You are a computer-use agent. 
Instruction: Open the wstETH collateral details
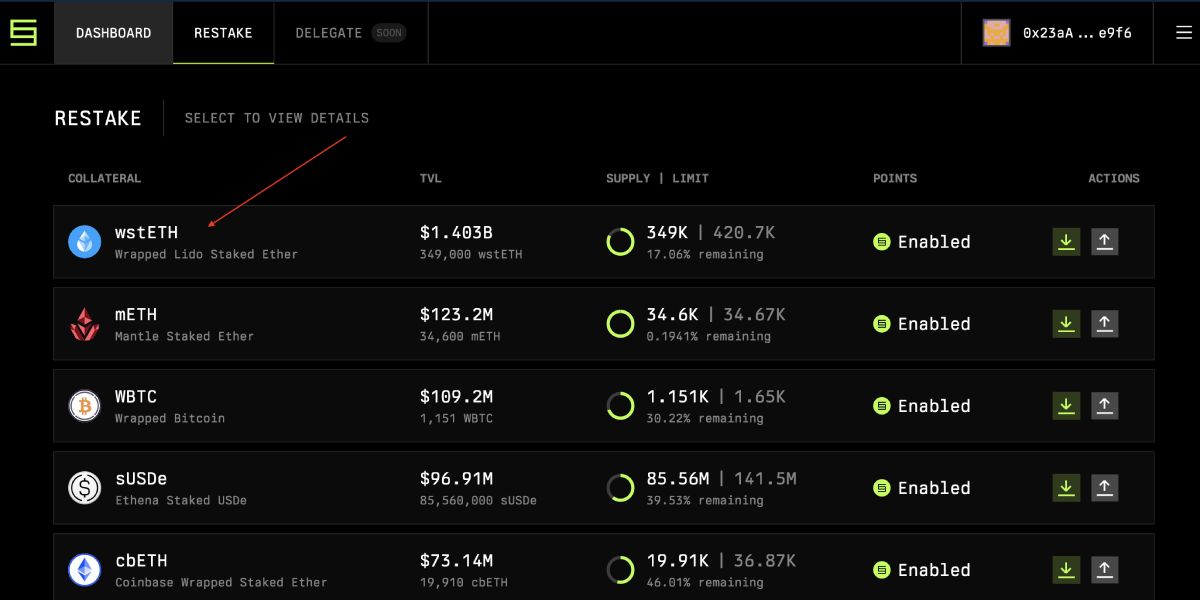coord(604,241)
